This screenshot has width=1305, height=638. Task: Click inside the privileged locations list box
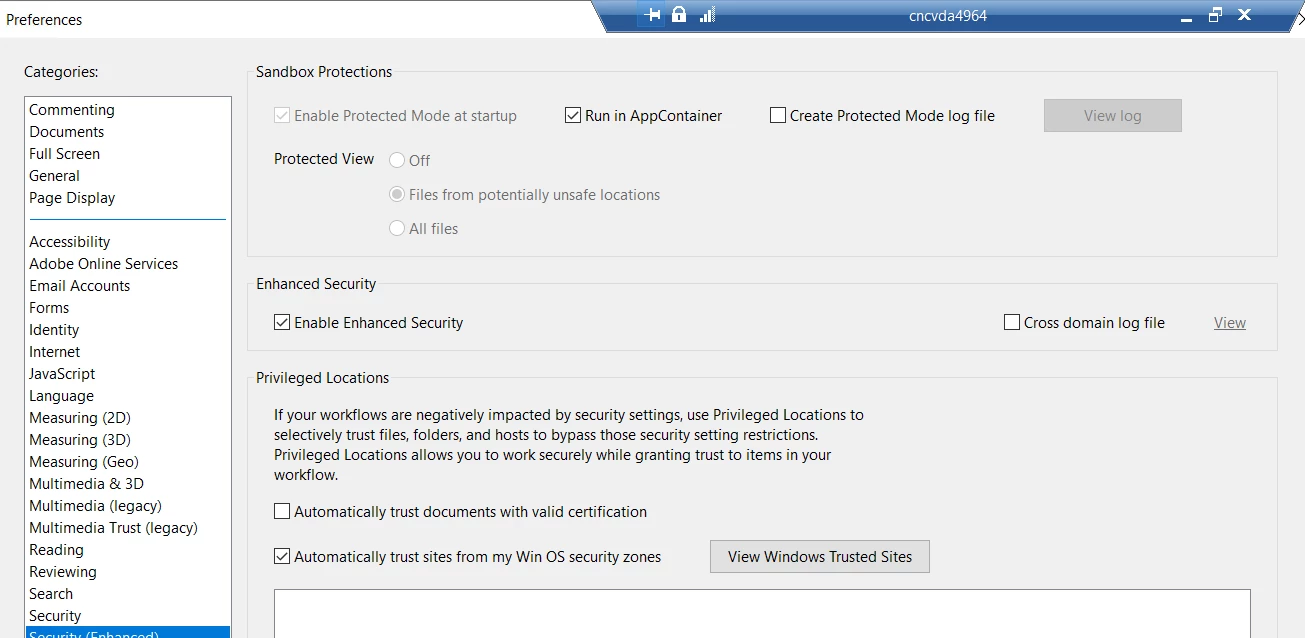(762, 613)
